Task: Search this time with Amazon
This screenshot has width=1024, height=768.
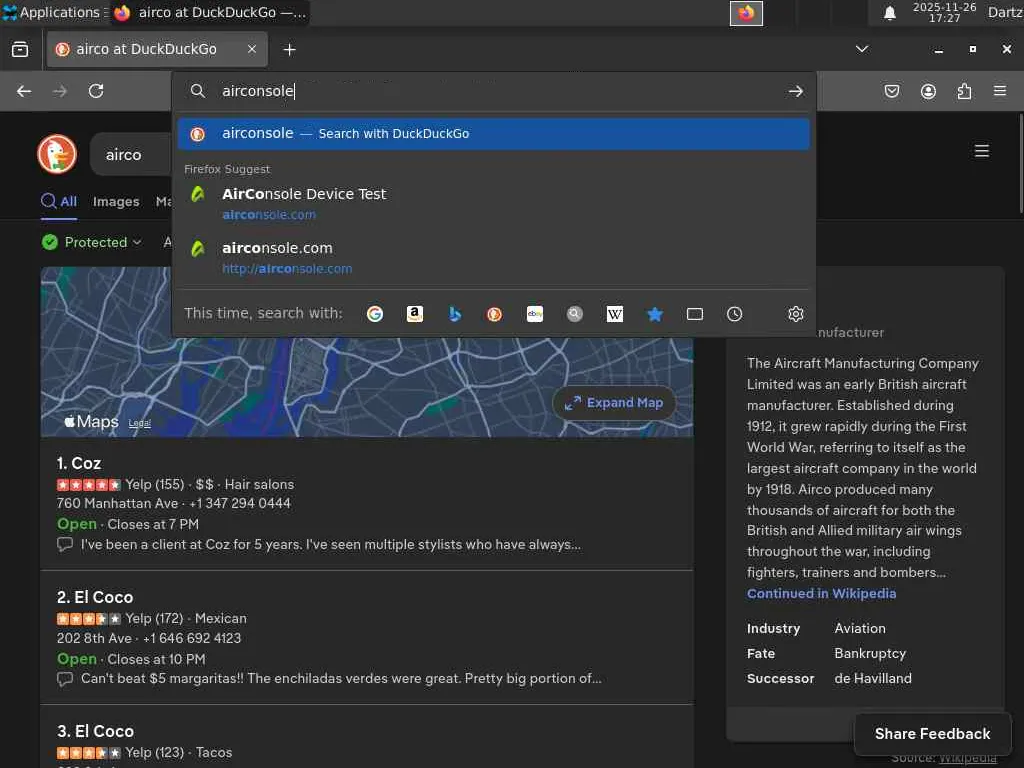Action: (415, 314)
